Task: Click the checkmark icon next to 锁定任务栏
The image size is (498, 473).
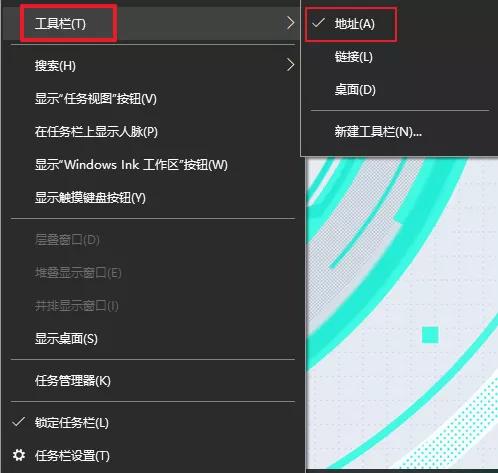Action: [x=18, y=422]
